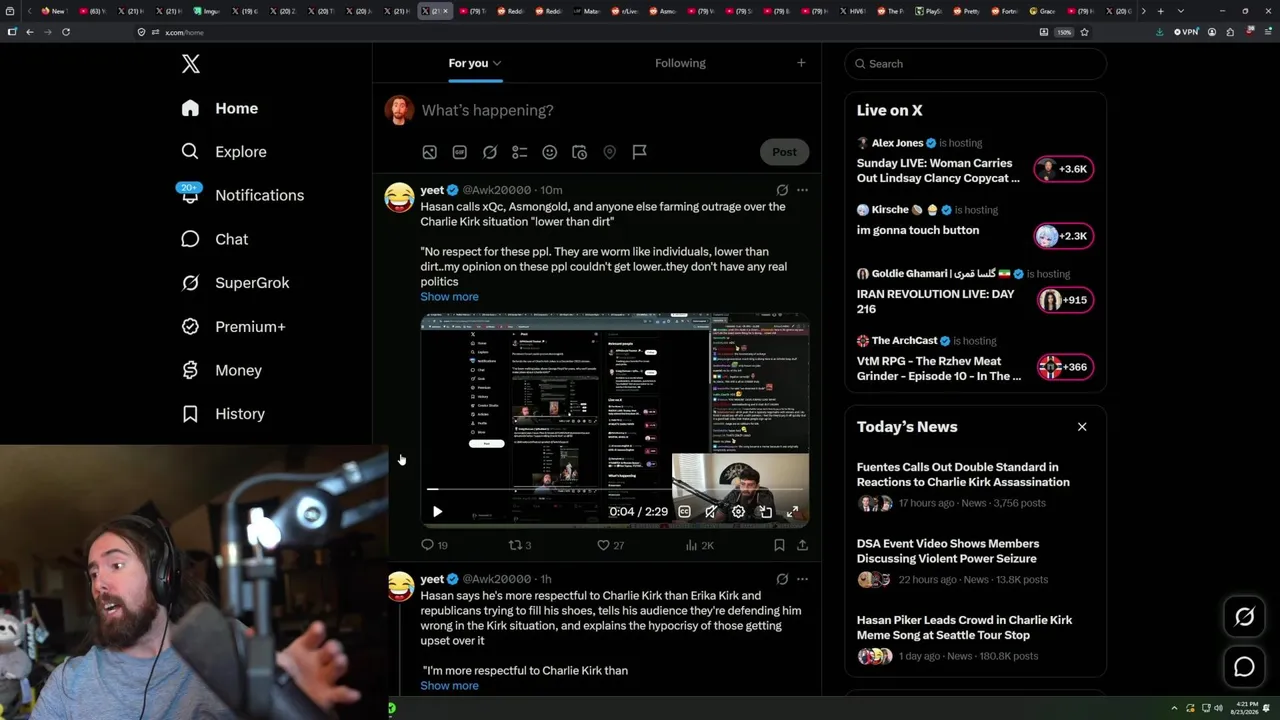
Task: Toggle the browser VPN button
Action: 1186,32
